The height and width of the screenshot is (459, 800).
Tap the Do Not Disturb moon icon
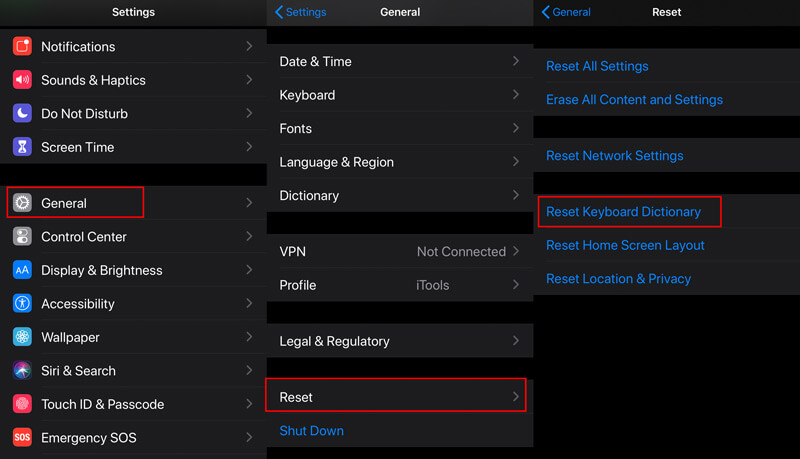22,113
